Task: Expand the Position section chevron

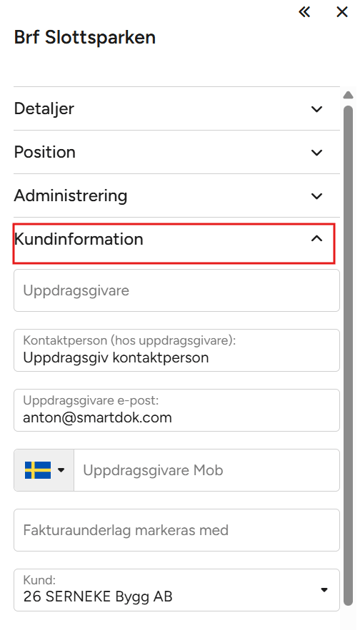Action: pos(317,152)
